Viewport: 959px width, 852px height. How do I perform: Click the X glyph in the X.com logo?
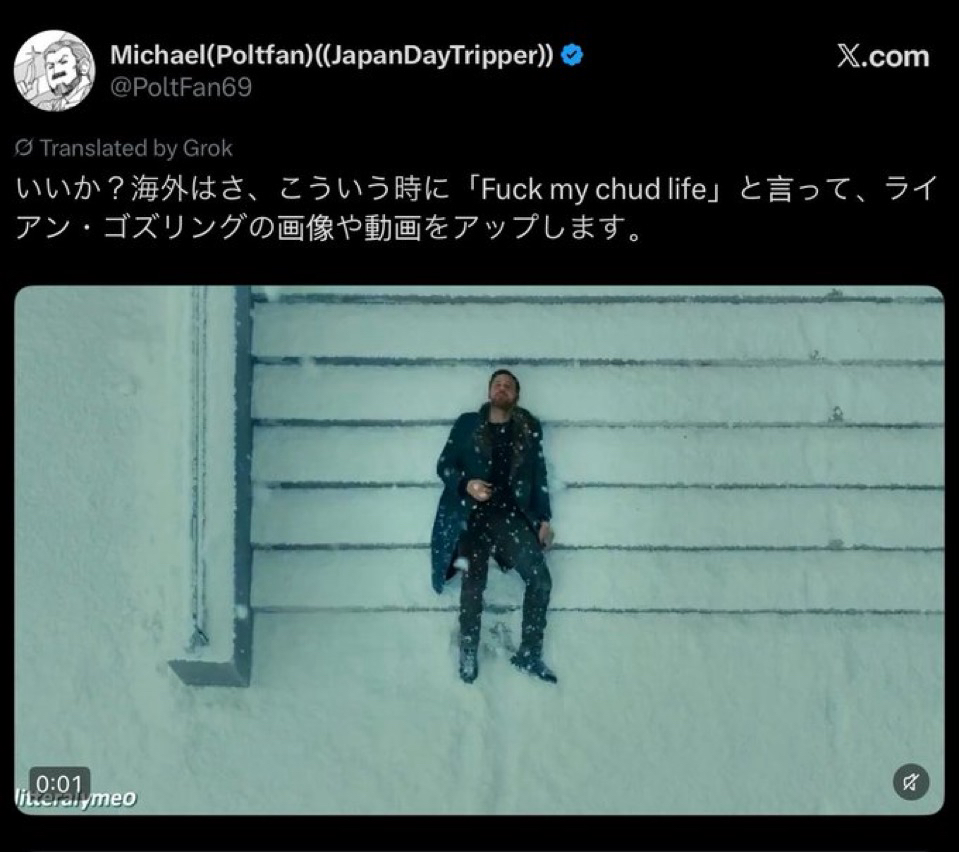point(849,57)
